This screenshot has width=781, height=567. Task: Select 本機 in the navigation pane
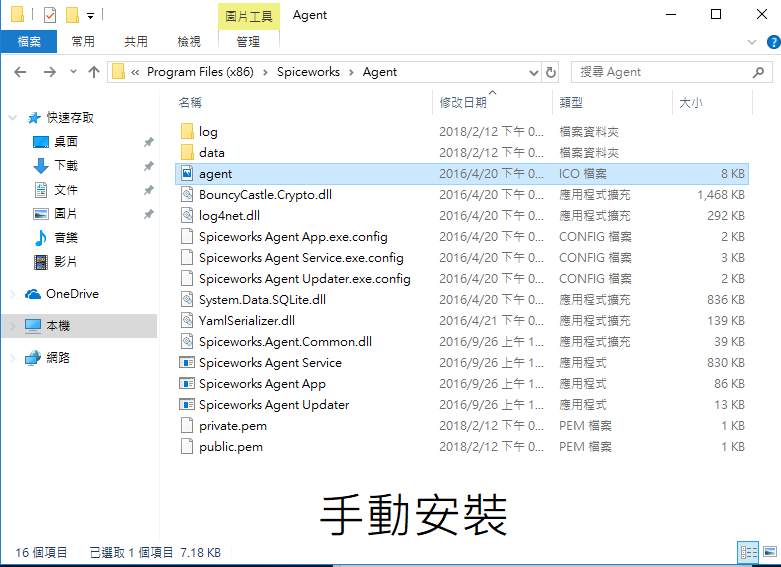(58, 326)
